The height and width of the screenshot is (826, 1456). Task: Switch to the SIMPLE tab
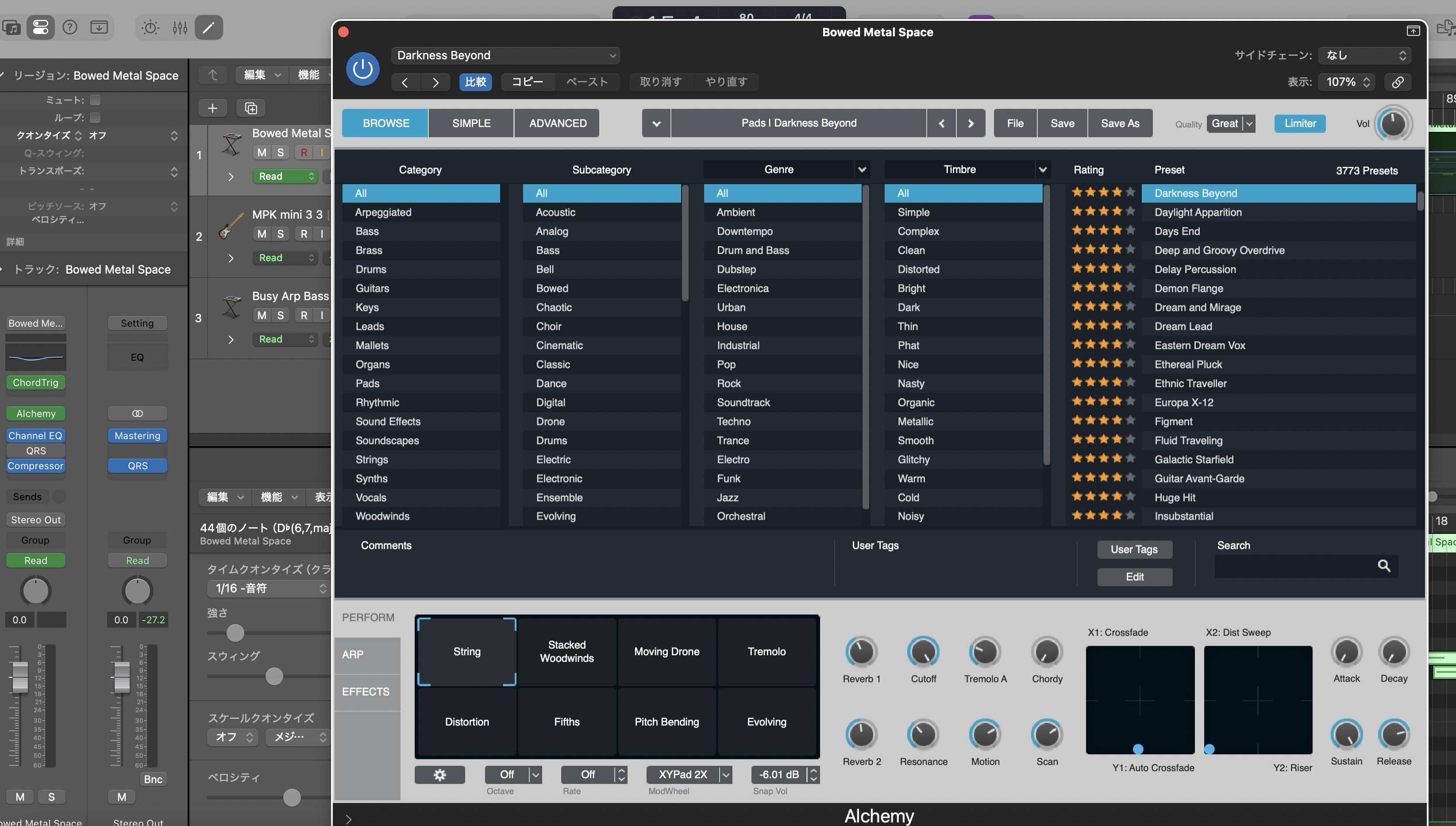(471, 123)
